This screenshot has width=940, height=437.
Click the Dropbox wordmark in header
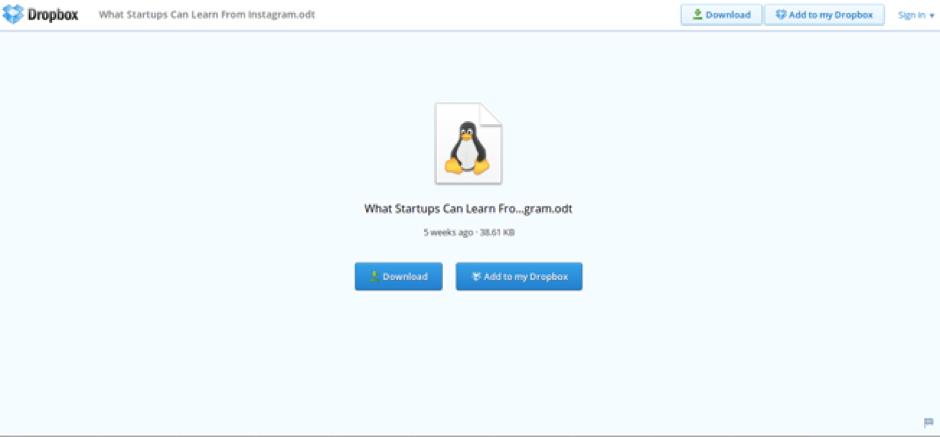(x=53, y=14)
